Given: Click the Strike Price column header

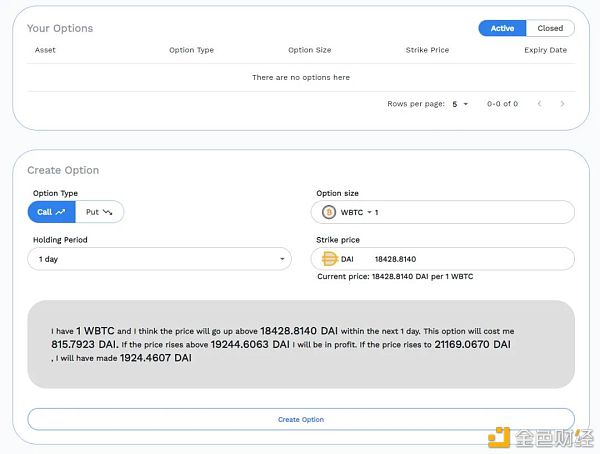Looking at the screenshot, I should [x=427, y=50].
